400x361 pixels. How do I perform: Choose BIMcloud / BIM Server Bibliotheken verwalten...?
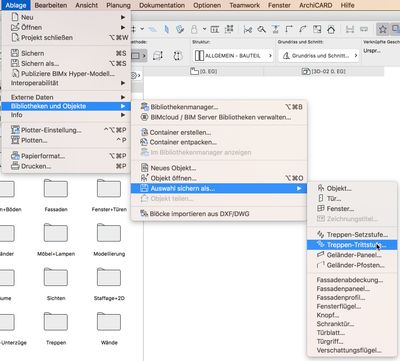click(219, 117)
